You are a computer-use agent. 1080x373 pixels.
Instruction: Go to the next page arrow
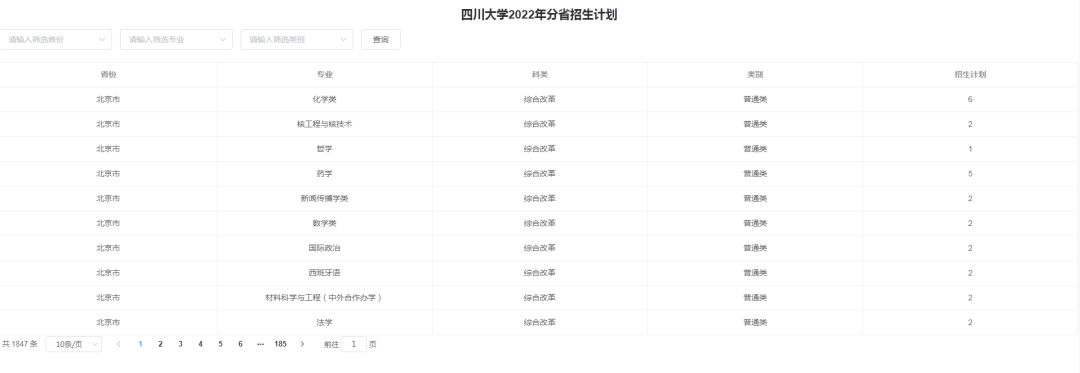point(302,344)
